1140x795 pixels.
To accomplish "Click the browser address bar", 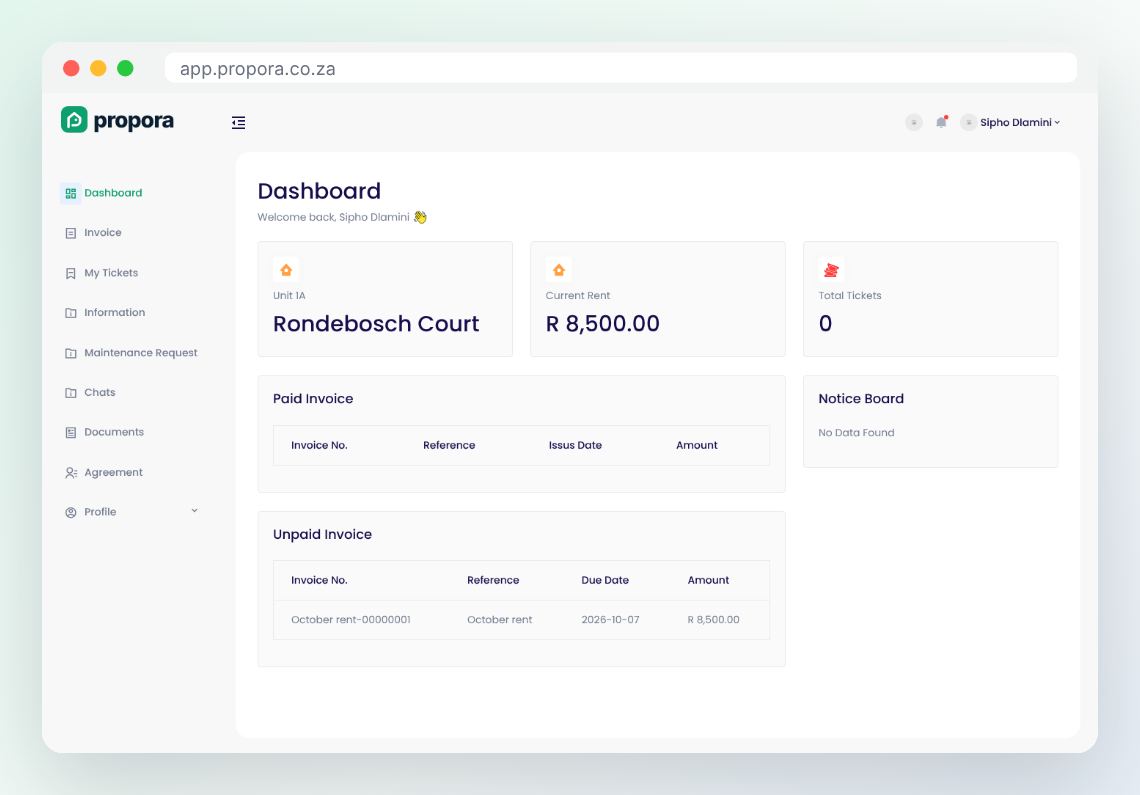I will (620, 68).
